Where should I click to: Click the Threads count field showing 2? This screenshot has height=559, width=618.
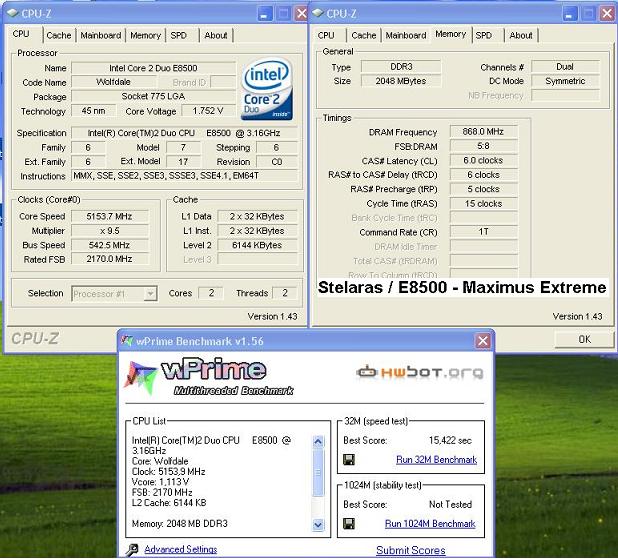pos(285,293)
